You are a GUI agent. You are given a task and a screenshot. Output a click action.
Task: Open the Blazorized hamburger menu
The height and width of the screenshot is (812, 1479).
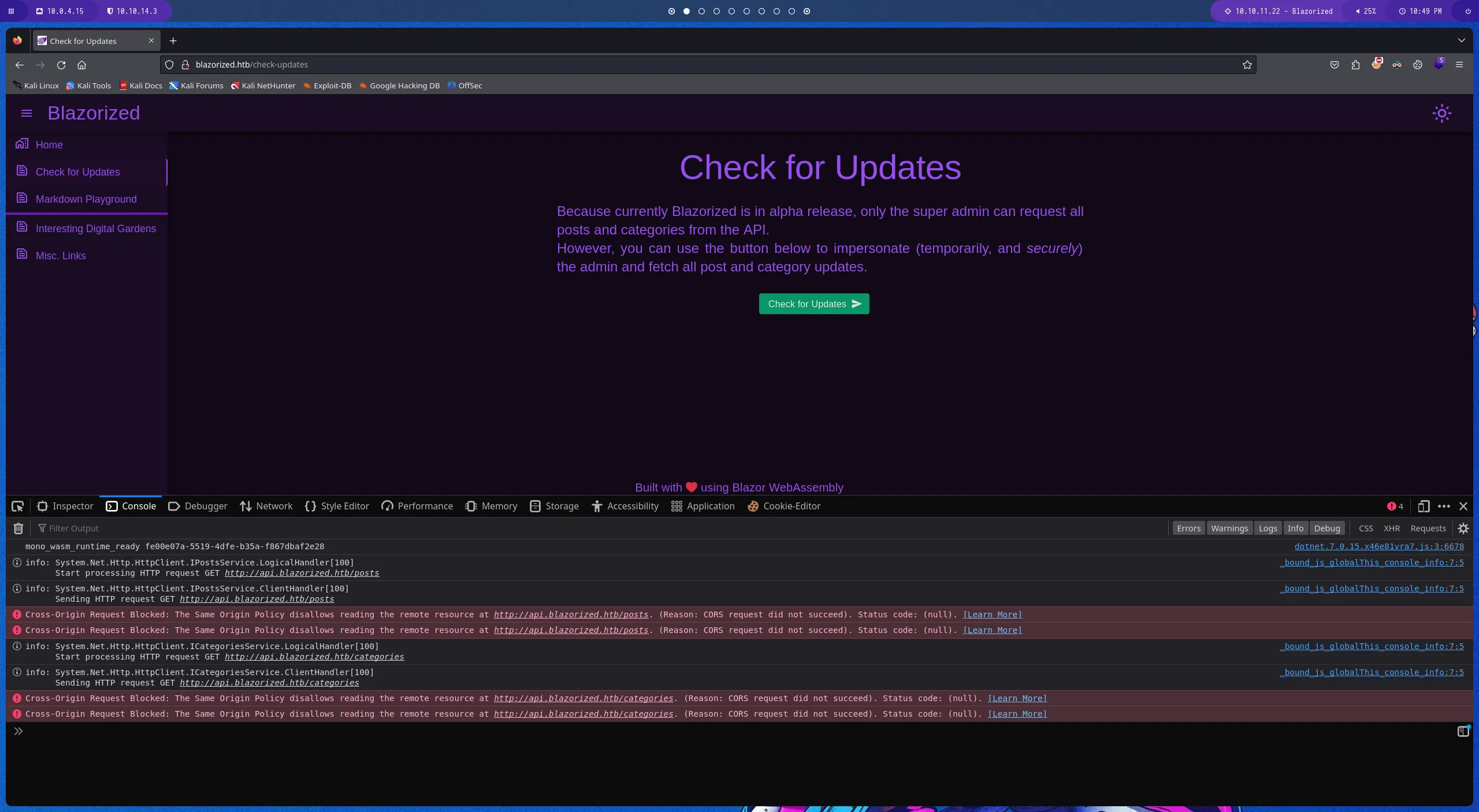pyautogui.click(x=27, y=113)
